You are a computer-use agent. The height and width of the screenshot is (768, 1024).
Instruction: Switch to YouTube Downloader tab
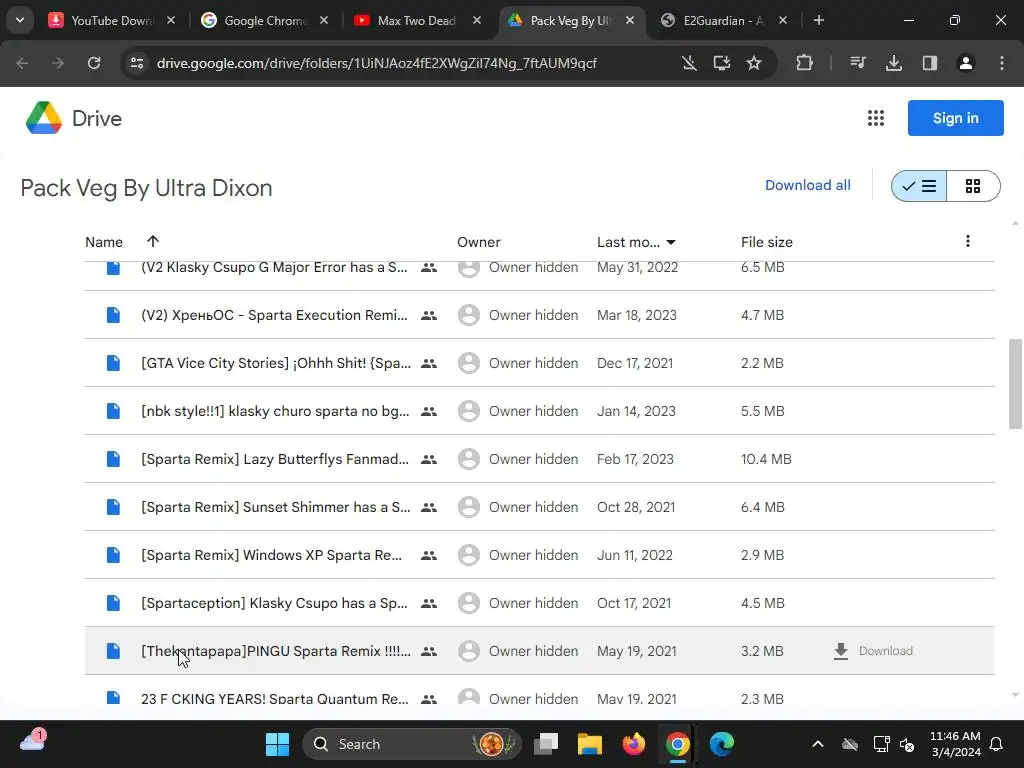pos(112,20)
